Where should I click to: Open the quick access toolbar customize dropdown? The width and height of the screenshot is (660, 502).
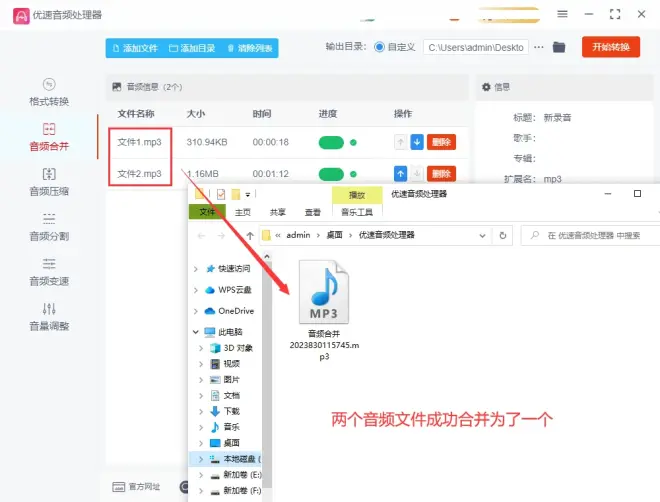248,194
